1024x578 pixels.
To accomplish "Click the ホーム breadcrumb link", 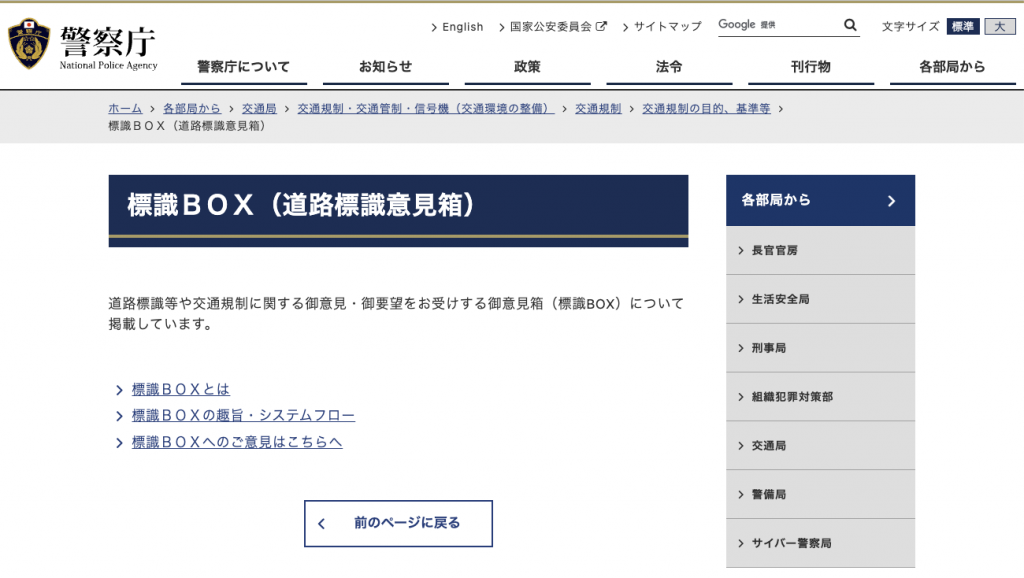I will point(125,108).
